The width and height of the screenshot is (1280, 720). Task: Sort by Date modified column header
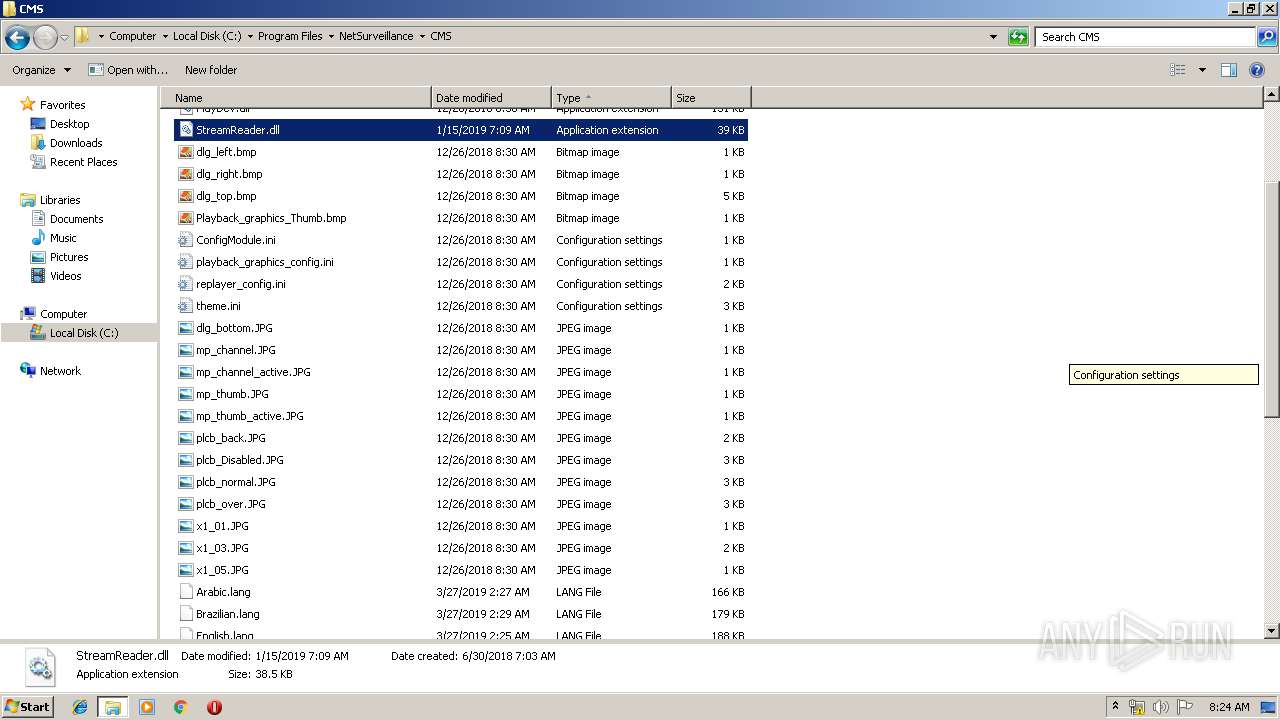coord(491,98)
